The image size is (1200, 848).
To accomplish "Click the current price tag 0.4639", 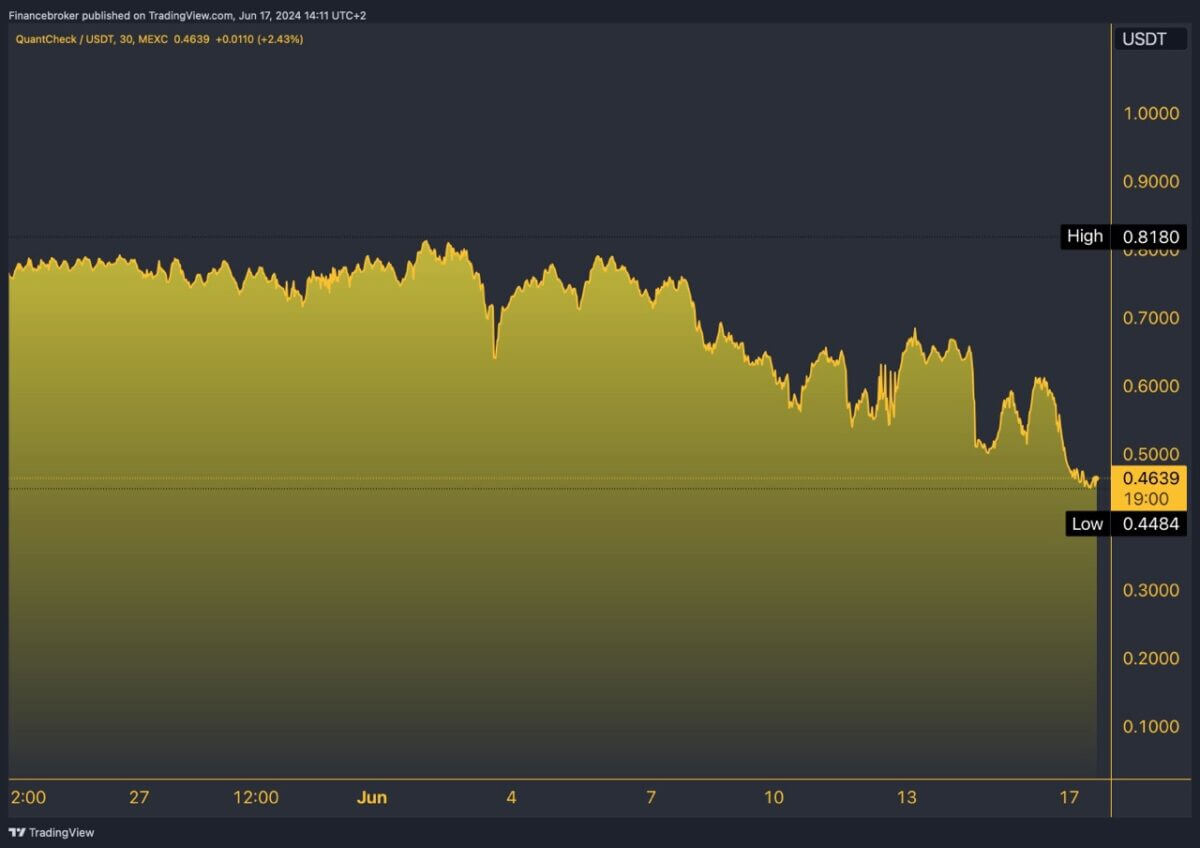I will point(1151,479).
